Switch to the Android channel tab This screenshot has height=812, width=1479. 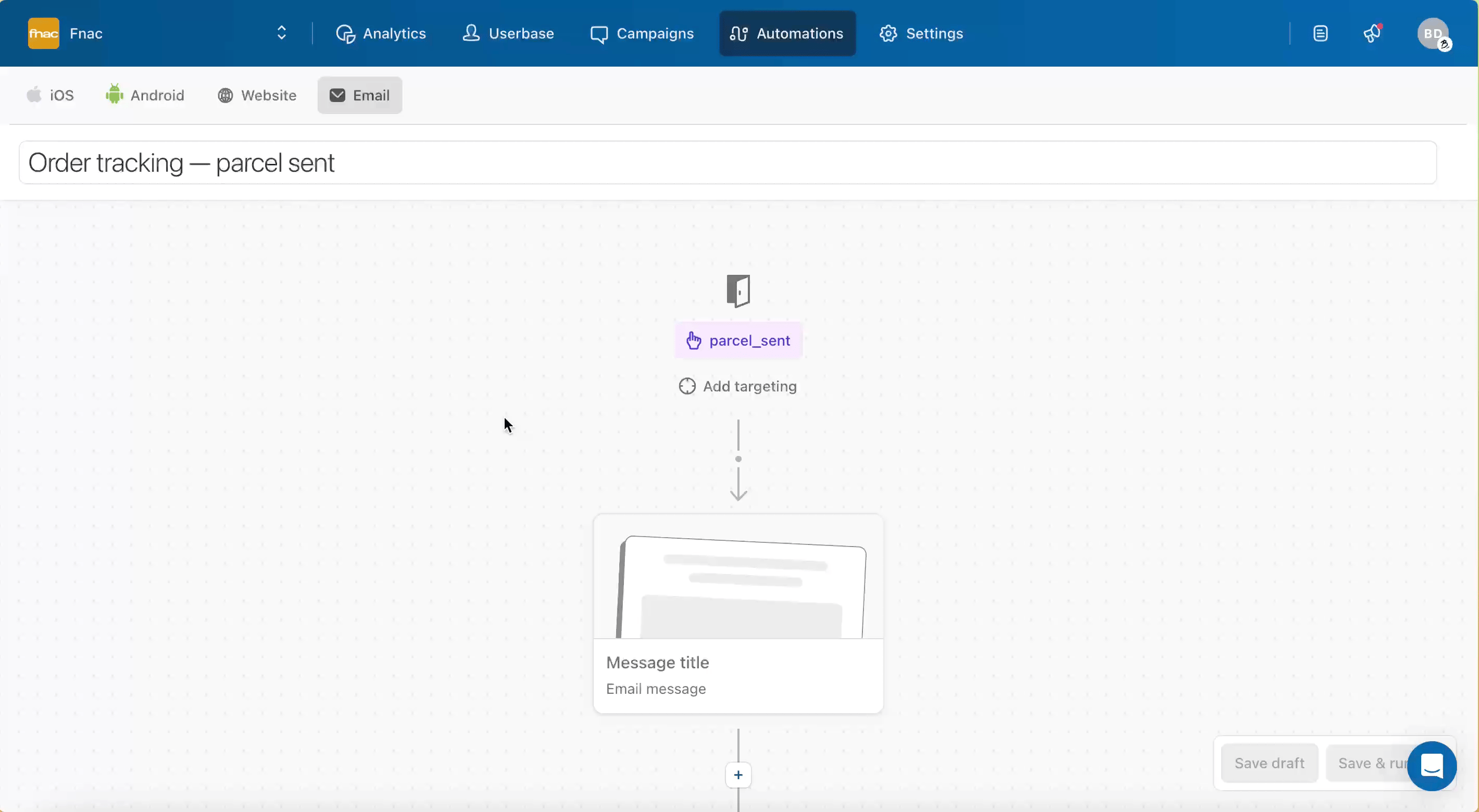pos(145,95)
